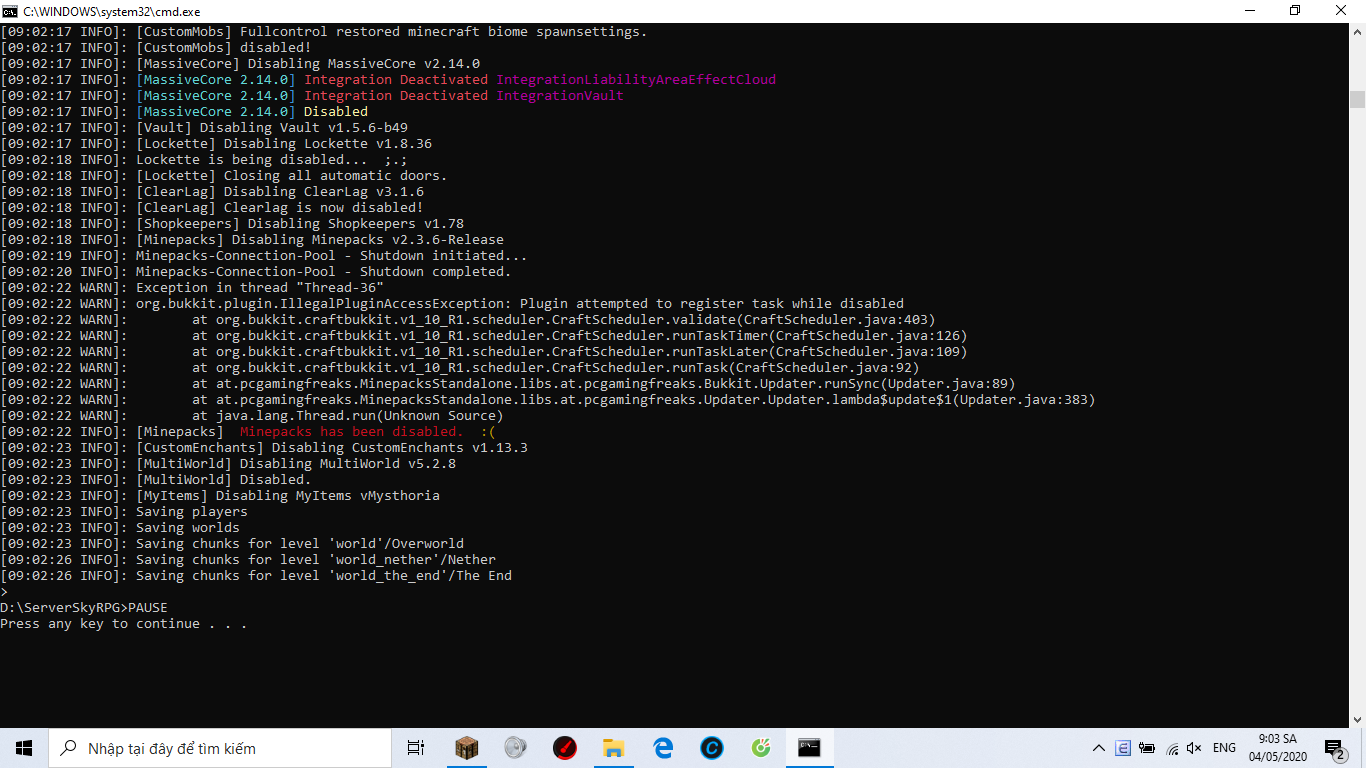Viewport: 1366px width, 768px height.
Task: Click "Shutdown initiated..." log text
Action: tap(444, 256)
